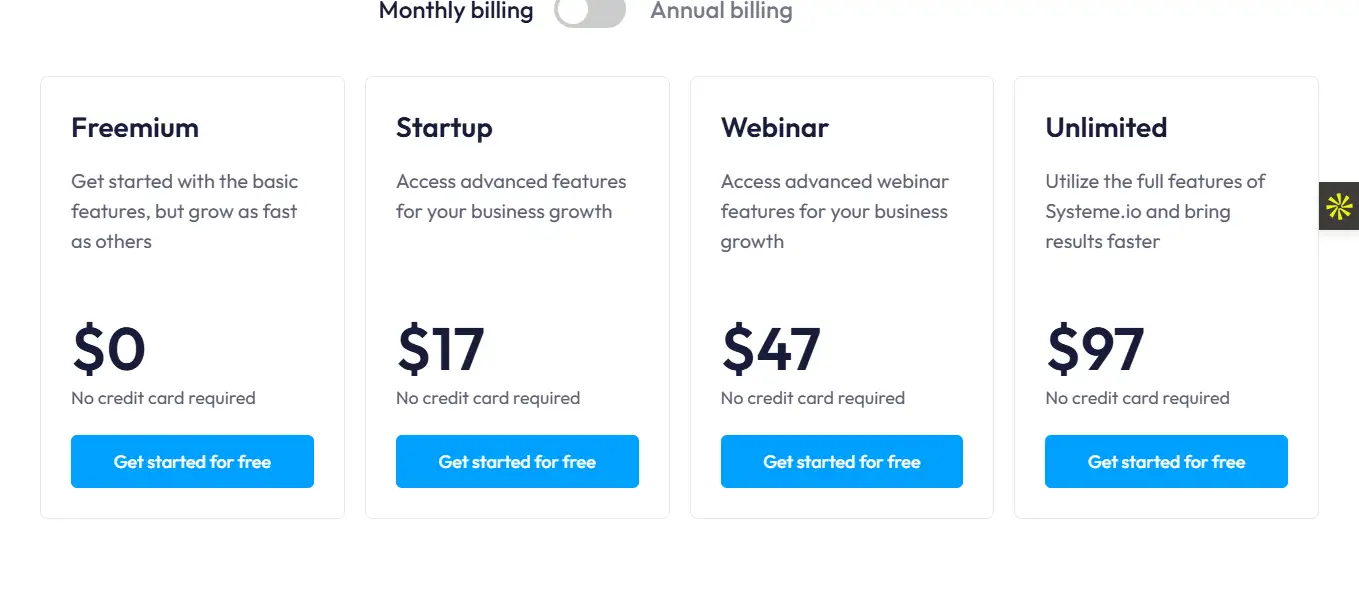Click Get started for free under Freemium

pyautogui.click(x=192, y=462)
